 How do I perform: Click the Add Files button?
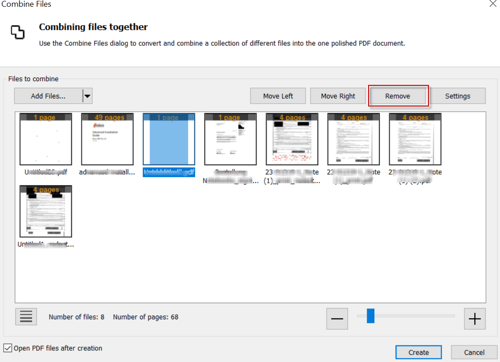(x=48, y=96)
